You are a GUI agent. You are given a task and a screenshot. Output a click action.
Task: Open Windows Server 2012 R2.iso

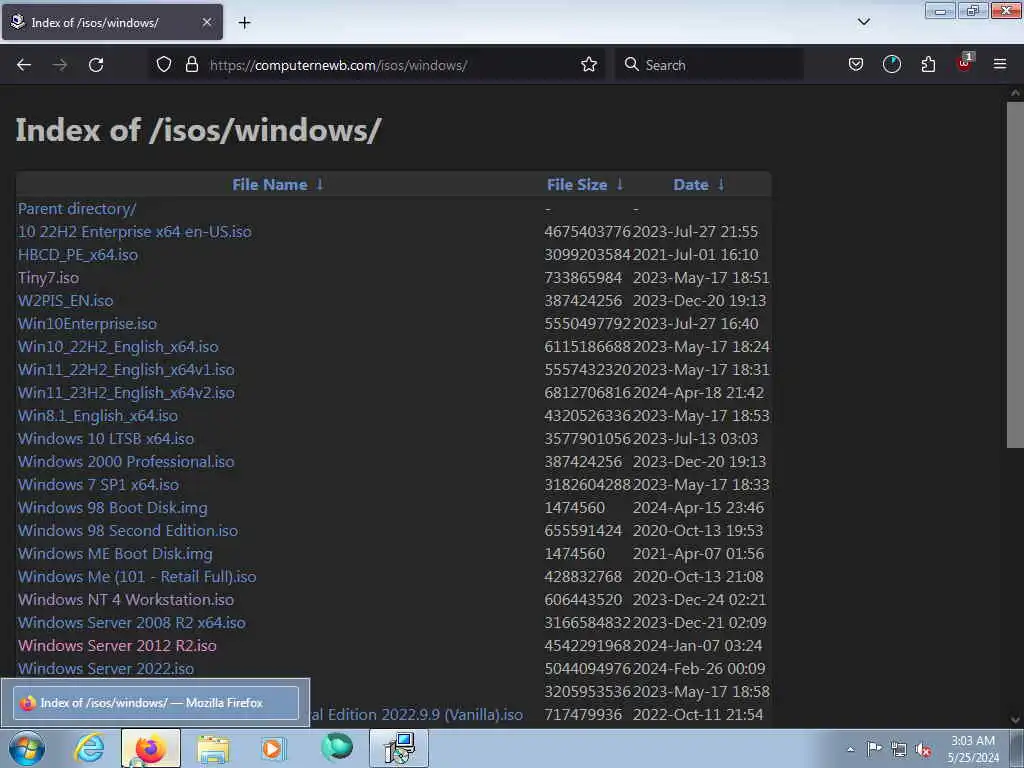click(x=117, y=645)
